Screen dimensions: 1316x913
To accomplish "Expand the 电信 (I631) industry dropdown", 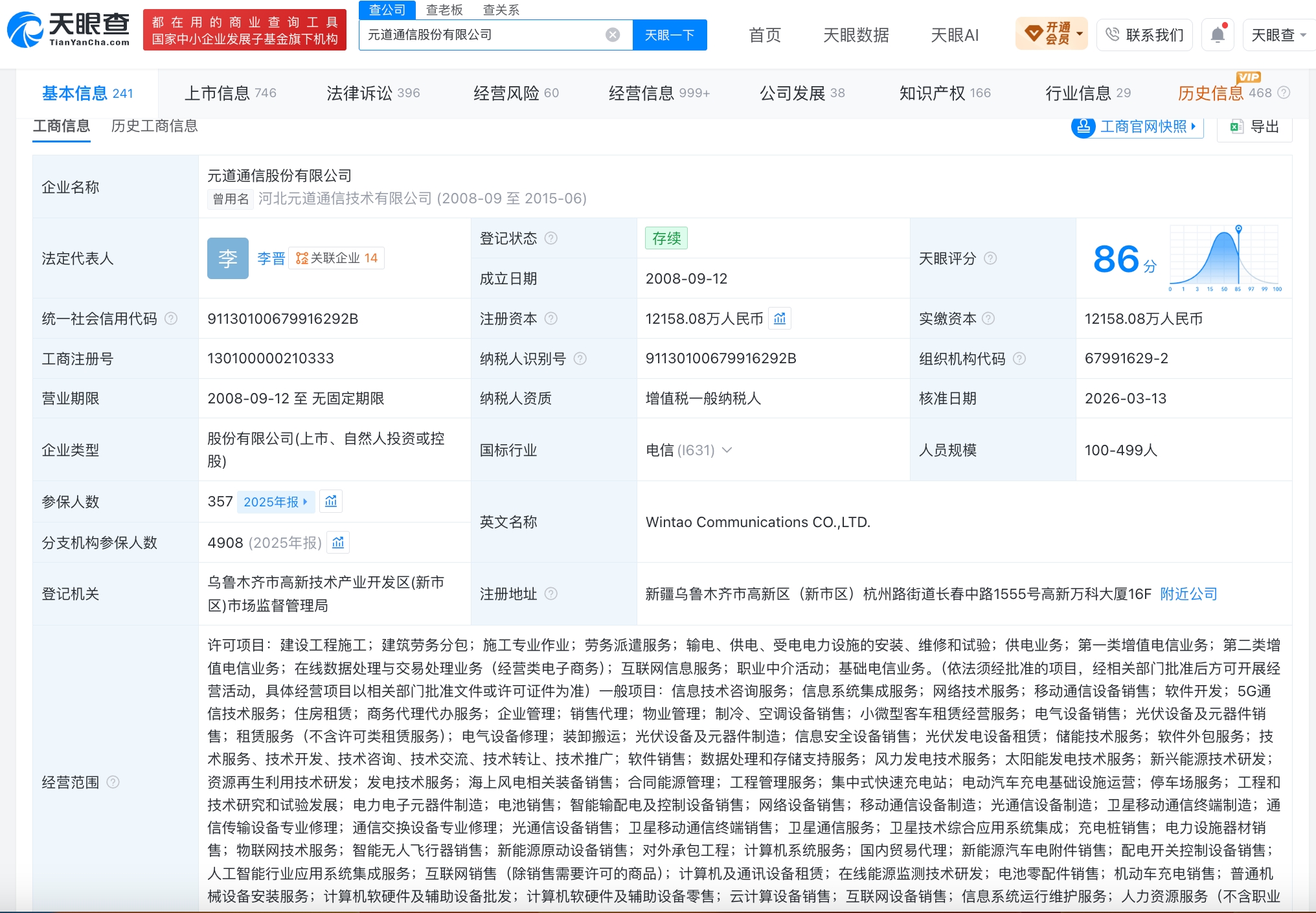I will tap(727, 450).
